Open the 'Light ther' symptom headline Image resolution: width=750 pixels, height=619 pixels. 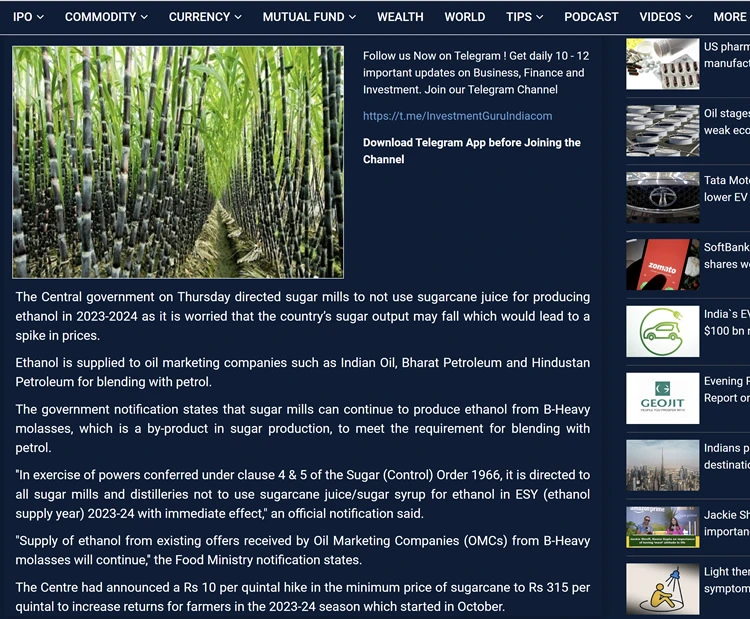click(x=727, y=580)
